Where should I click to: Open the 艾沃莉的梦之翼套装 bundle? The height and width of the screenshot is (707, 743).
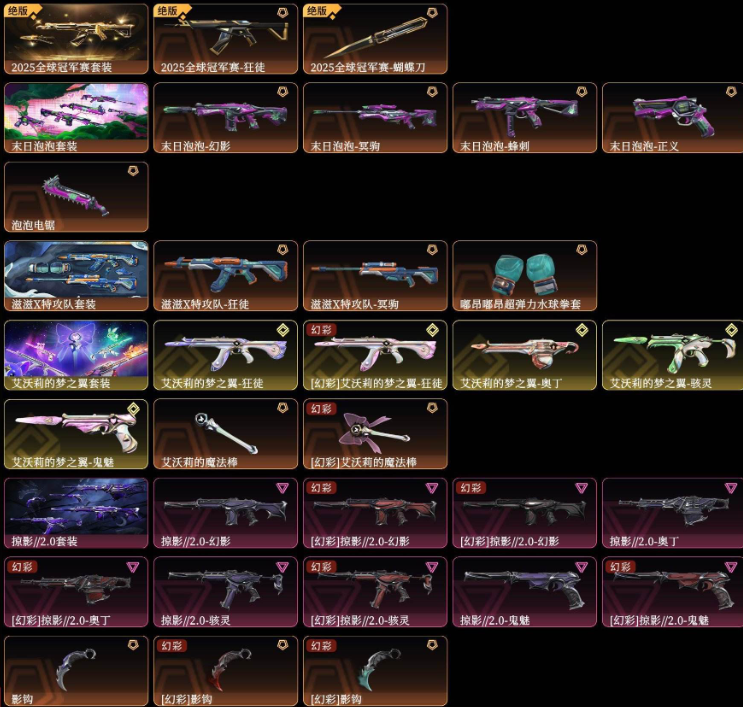coord(76,355)
